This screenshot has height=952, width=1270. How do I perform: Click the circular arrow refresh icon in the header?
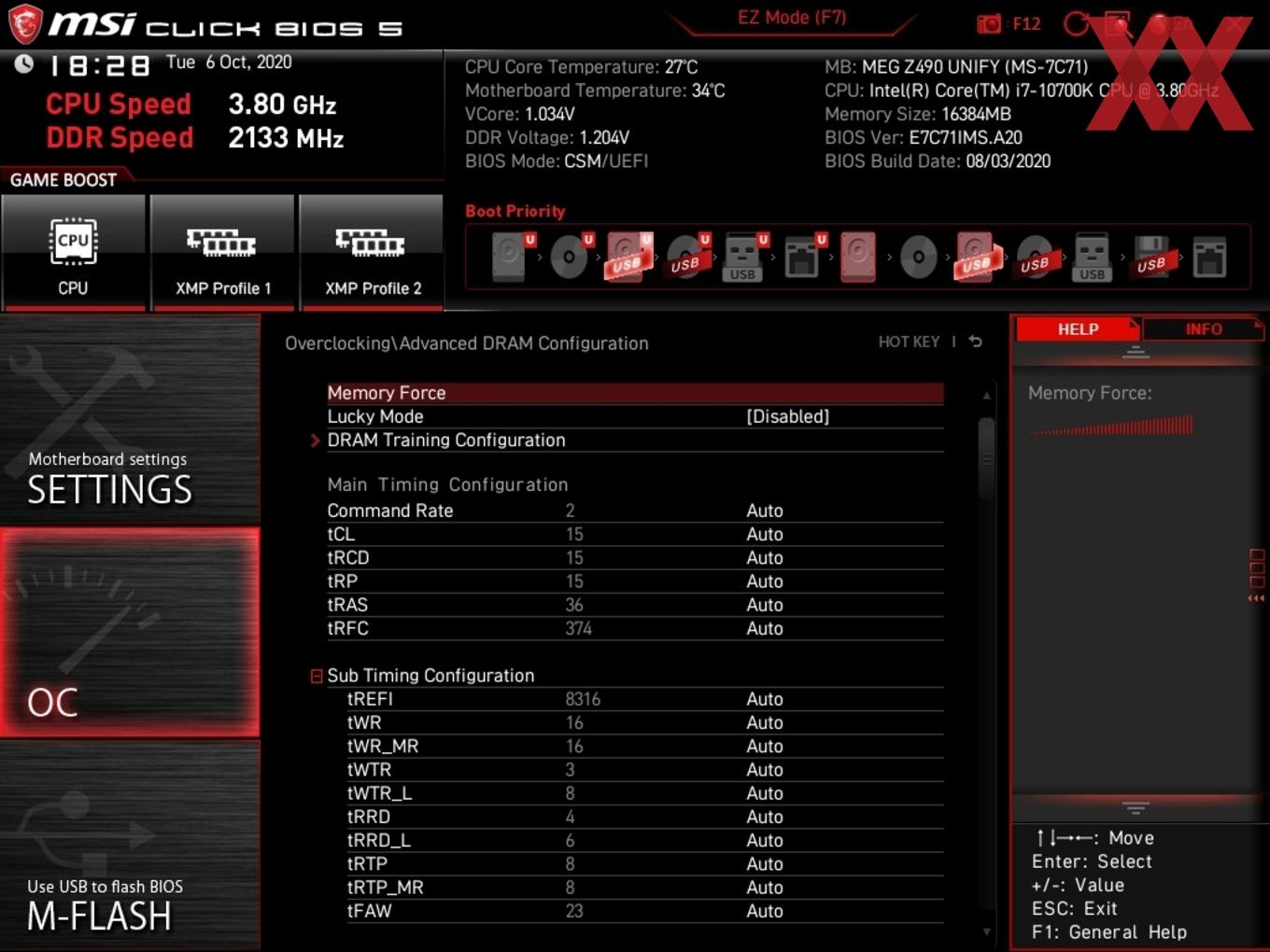pos(1077,24)
